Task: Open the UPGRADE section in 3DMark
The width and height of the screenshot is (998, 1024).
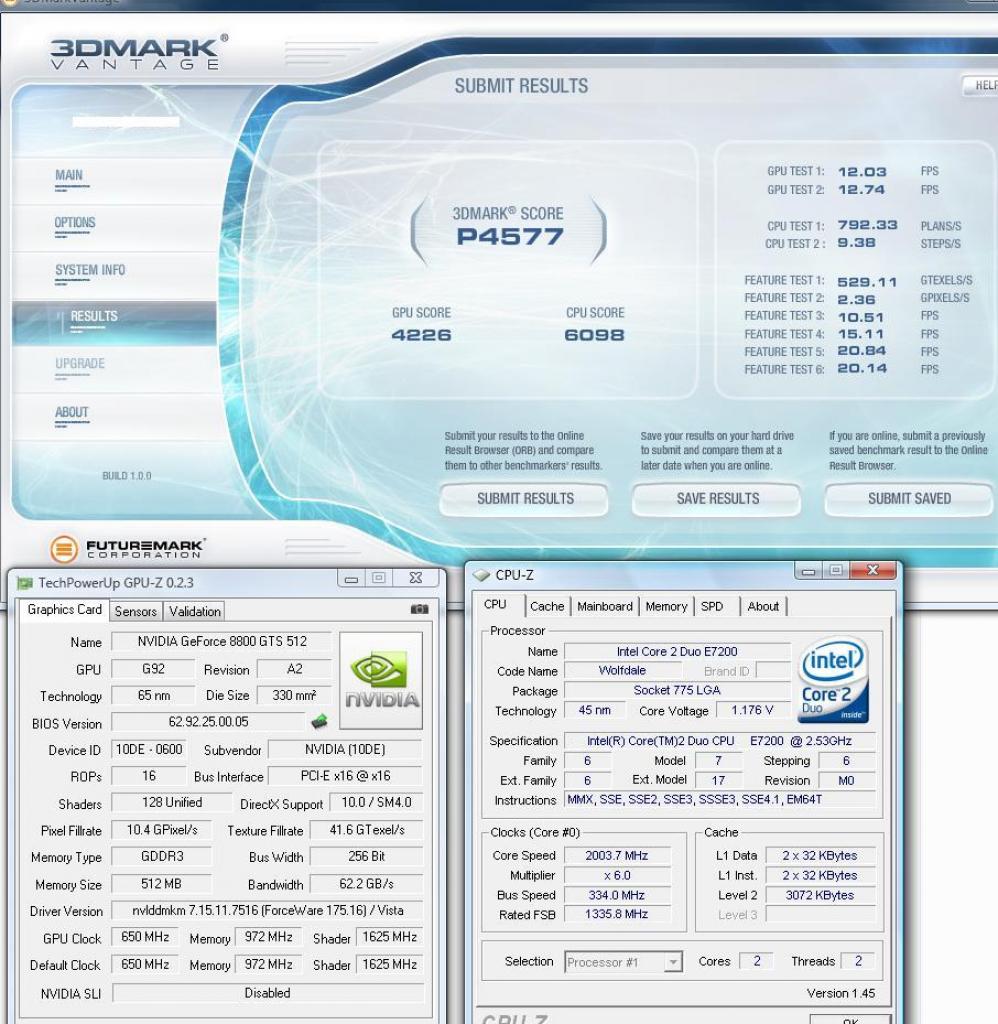Action: 80,363
